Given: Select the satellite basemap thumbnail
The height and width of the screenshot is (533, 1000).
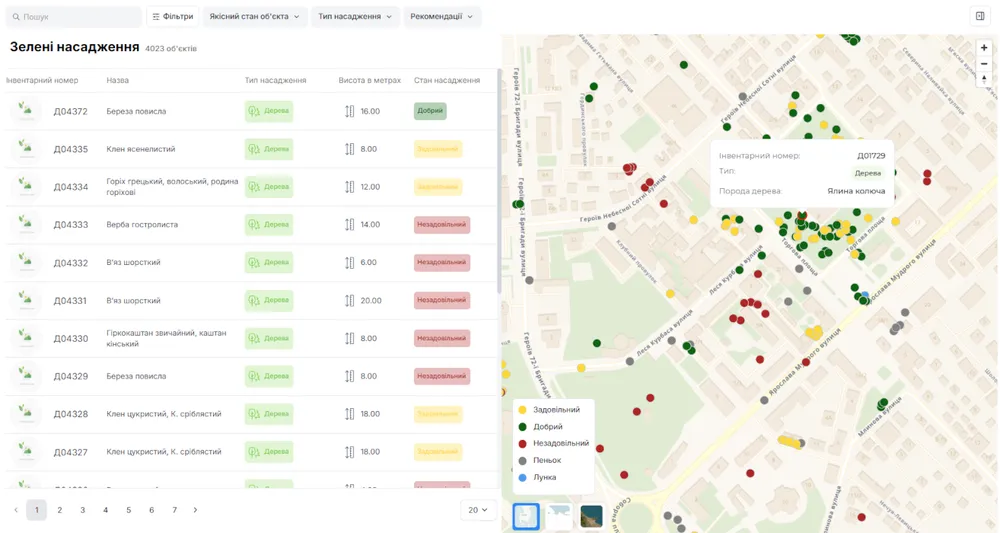Looking at the screenshot, I should (591, 516).
